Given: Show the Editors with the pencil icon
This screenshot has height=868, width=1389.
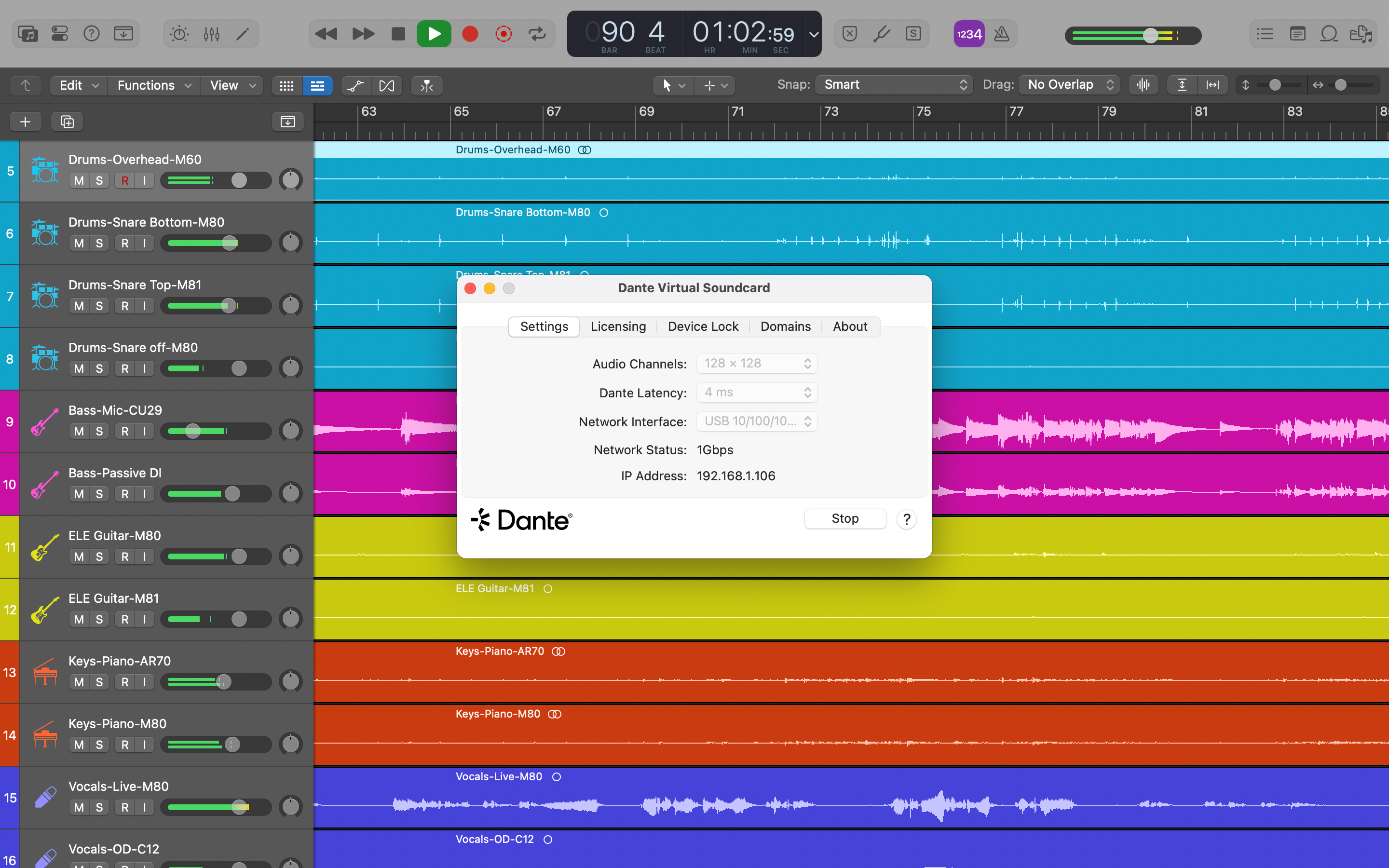Looking at the screenshot, I should click(242, 34).
